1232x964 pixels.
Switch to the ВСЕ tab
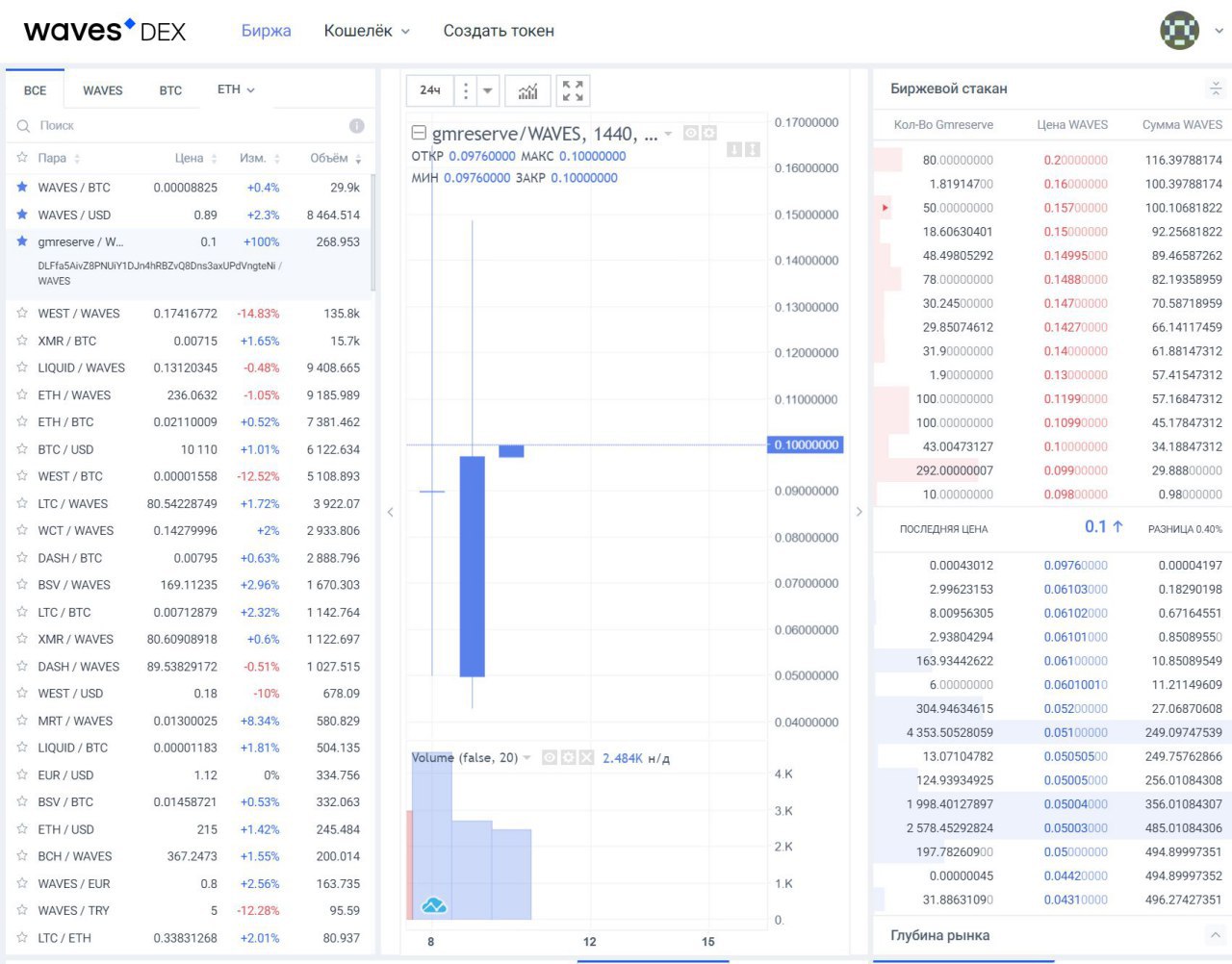[x=35, y=89]
